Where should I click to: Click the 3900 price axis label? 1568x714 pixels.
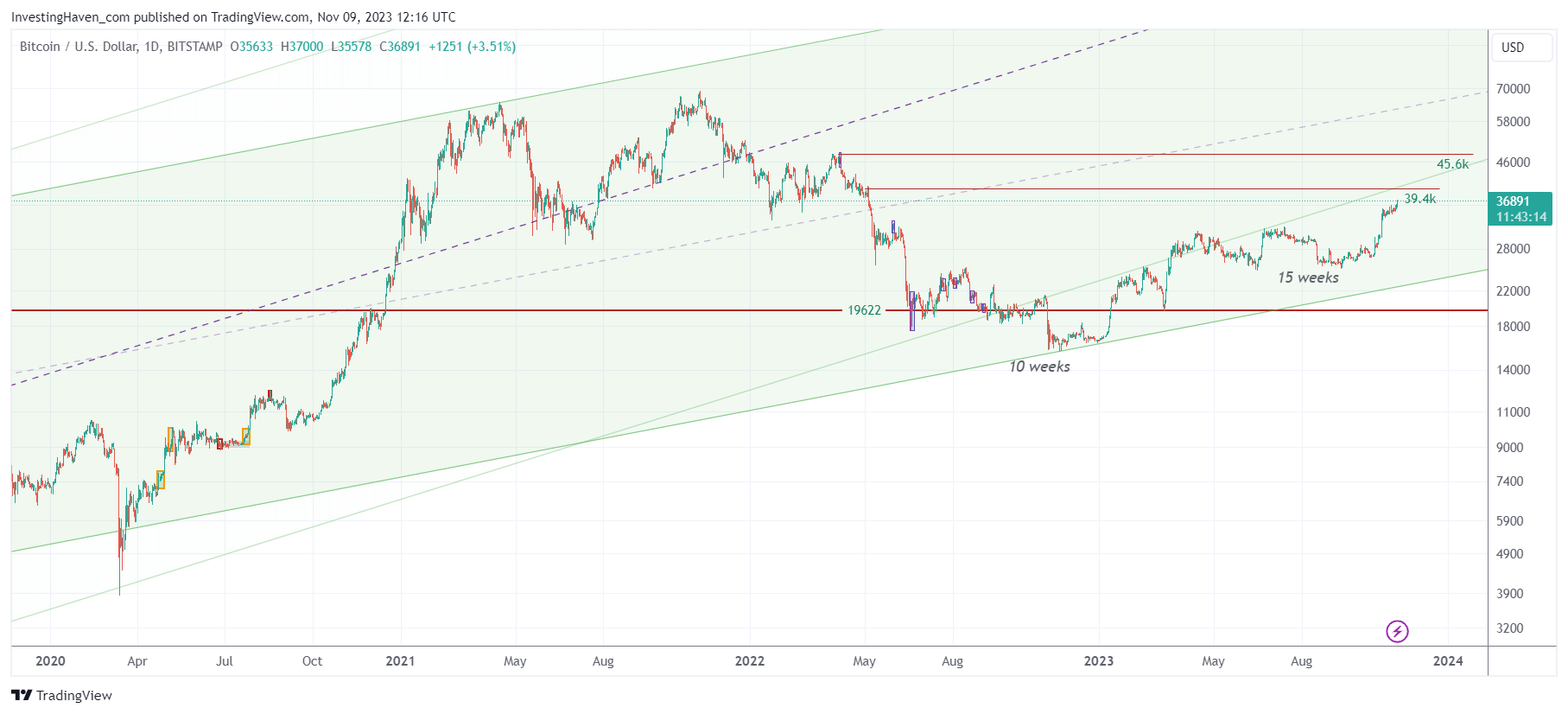click(x=1509, y=594)
